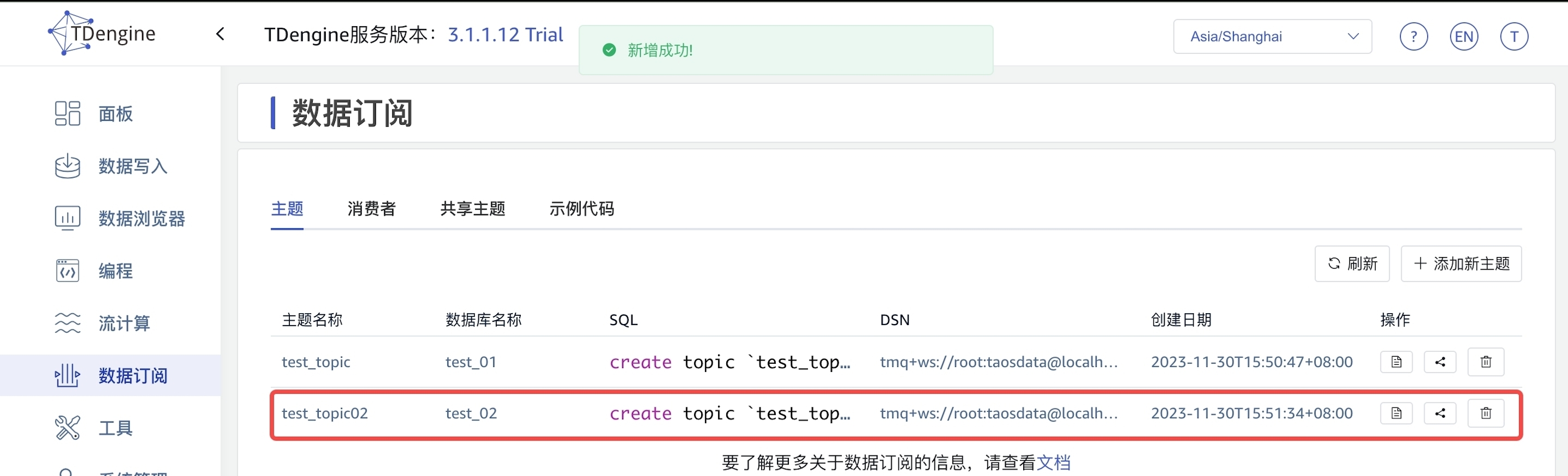Select the 示例代码 tab
This screenshot has width=1568, height=476.
pos(581,209)
